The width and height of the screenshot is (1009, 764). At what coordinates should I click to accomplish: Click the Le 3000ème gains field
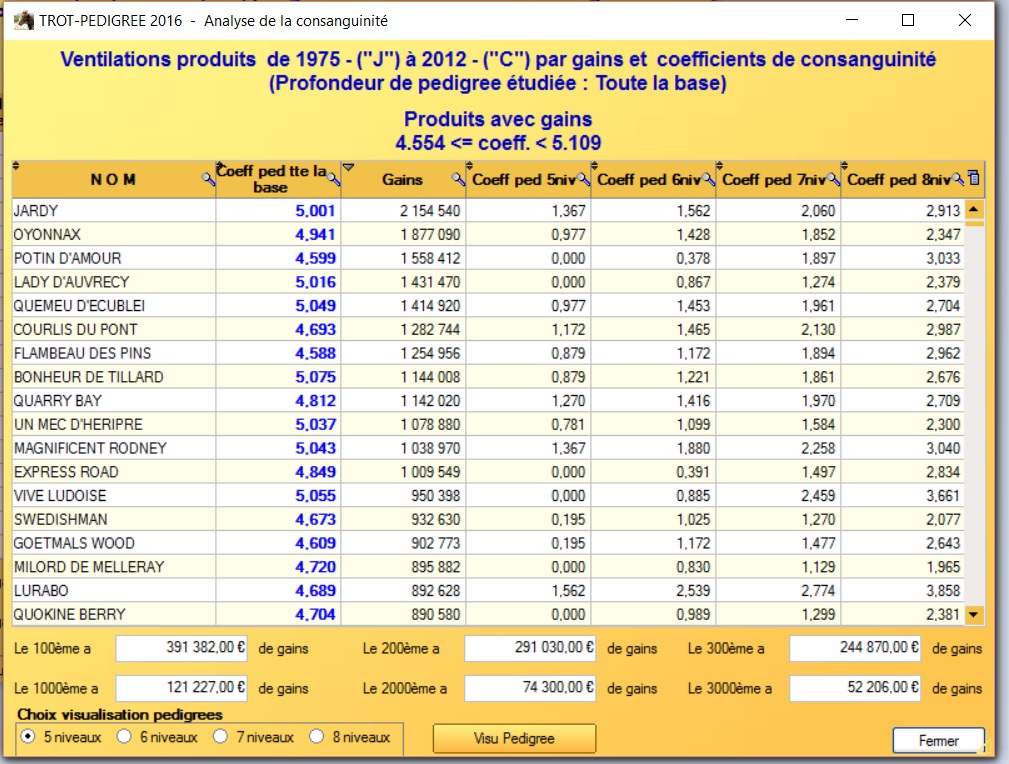(855, 688)
